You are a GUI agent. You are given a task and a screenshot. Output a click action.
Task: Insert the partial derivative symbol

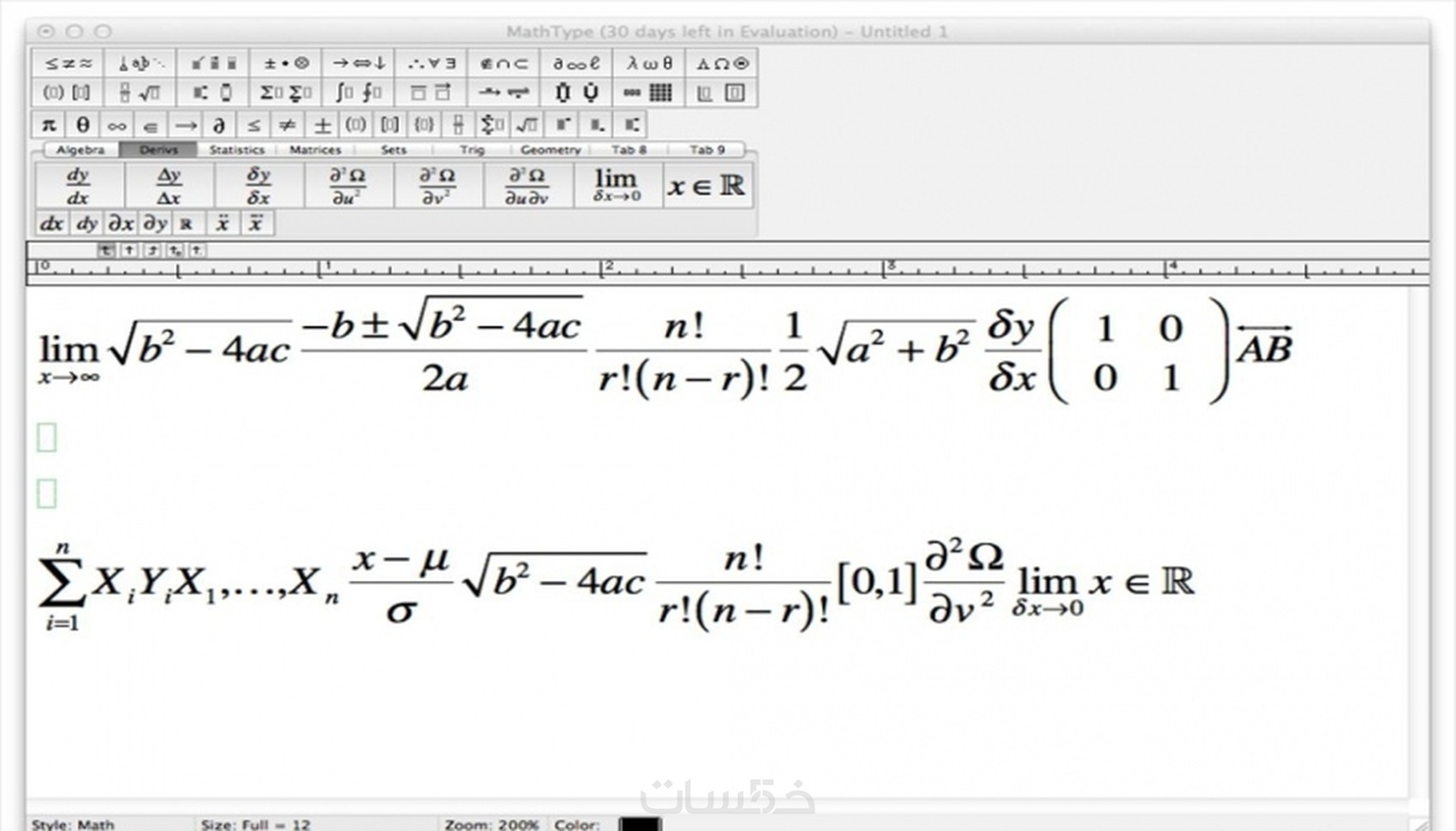click(219, 125)
